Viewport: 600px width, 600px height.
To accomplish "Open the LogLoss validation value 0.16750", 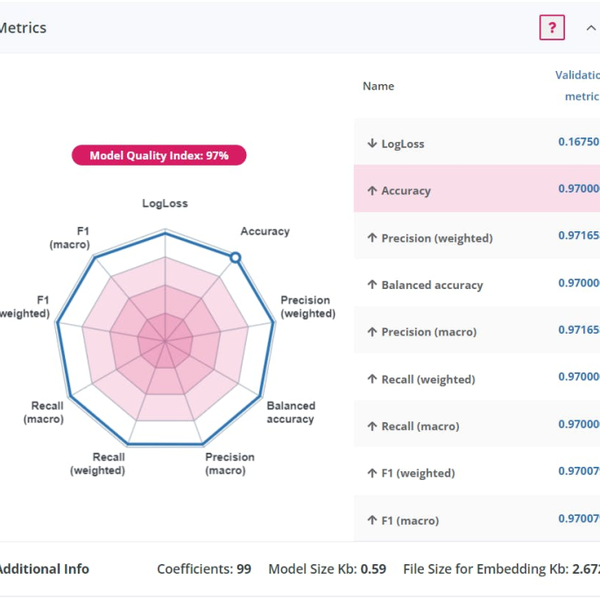I will pos(578,143).
